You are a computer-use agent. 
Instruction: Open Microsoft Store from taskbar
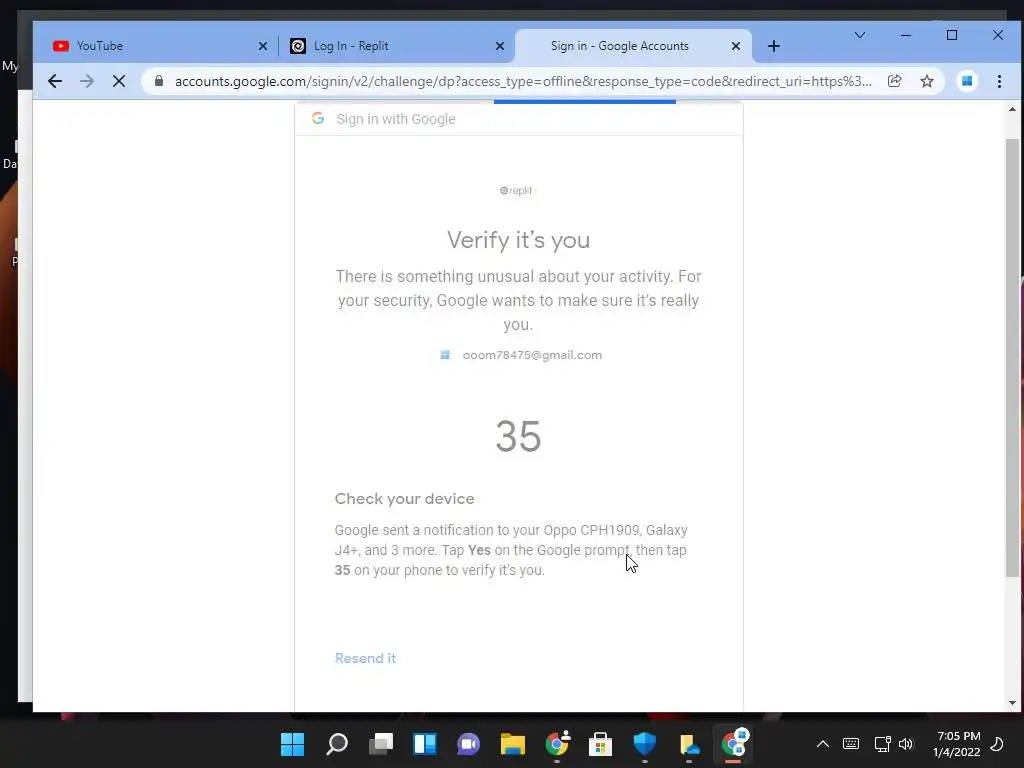(600, 744)
